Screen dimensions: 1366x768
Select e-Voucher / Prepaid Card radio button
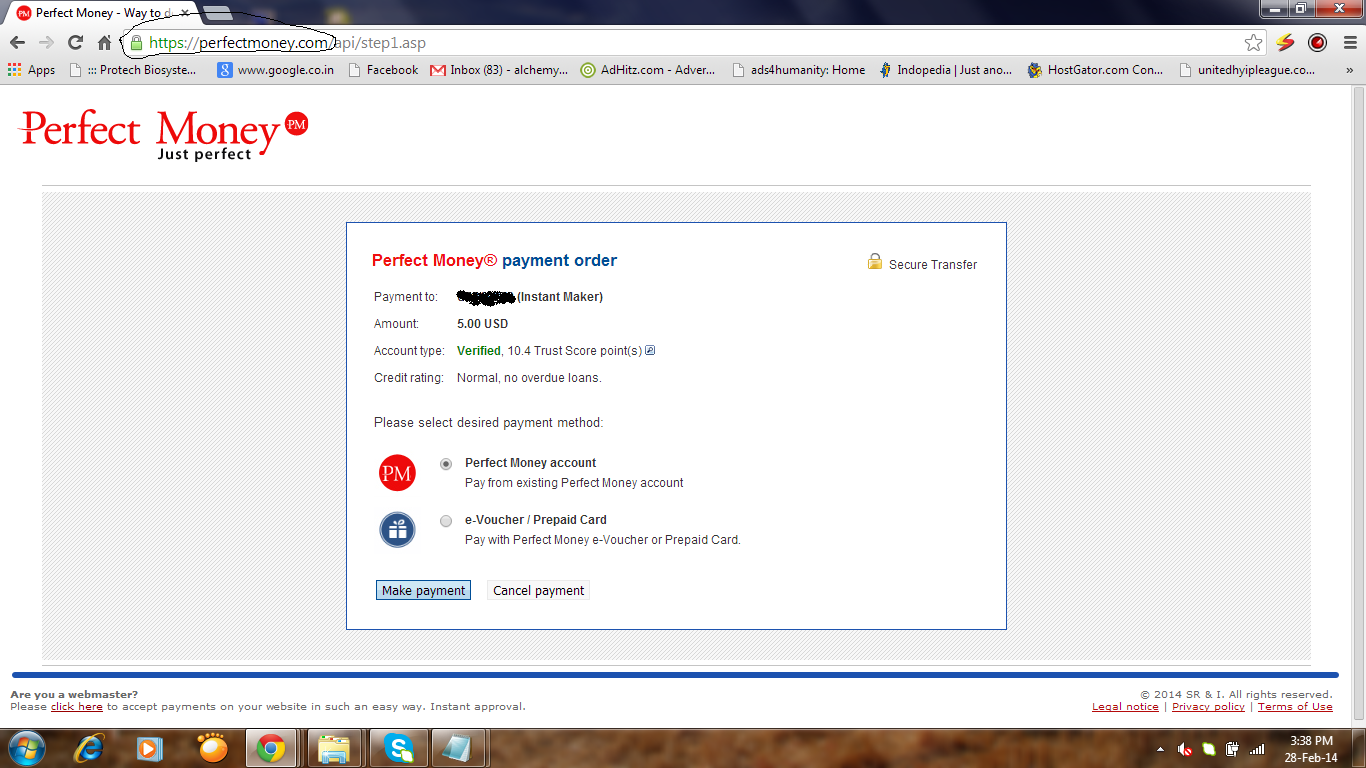coord(446,521)
